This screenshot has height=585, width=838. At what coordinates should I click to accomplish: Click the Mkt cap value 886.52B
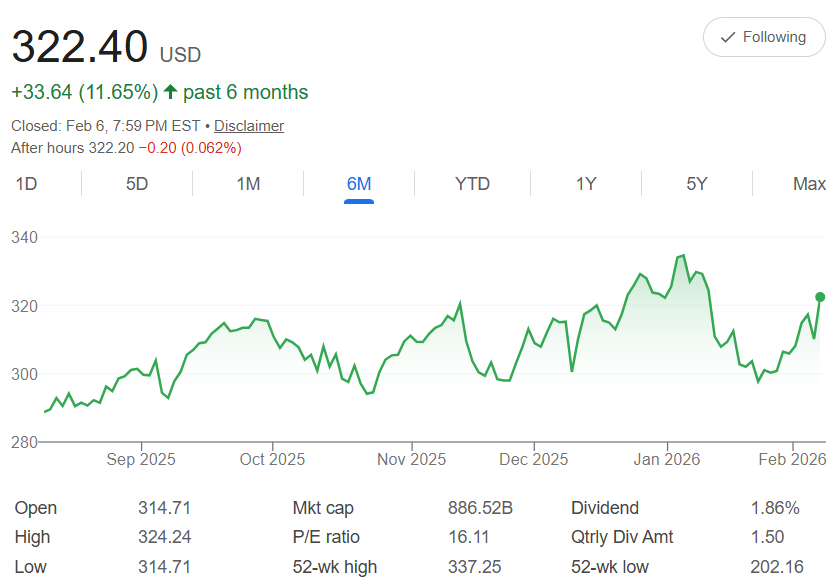480,508
